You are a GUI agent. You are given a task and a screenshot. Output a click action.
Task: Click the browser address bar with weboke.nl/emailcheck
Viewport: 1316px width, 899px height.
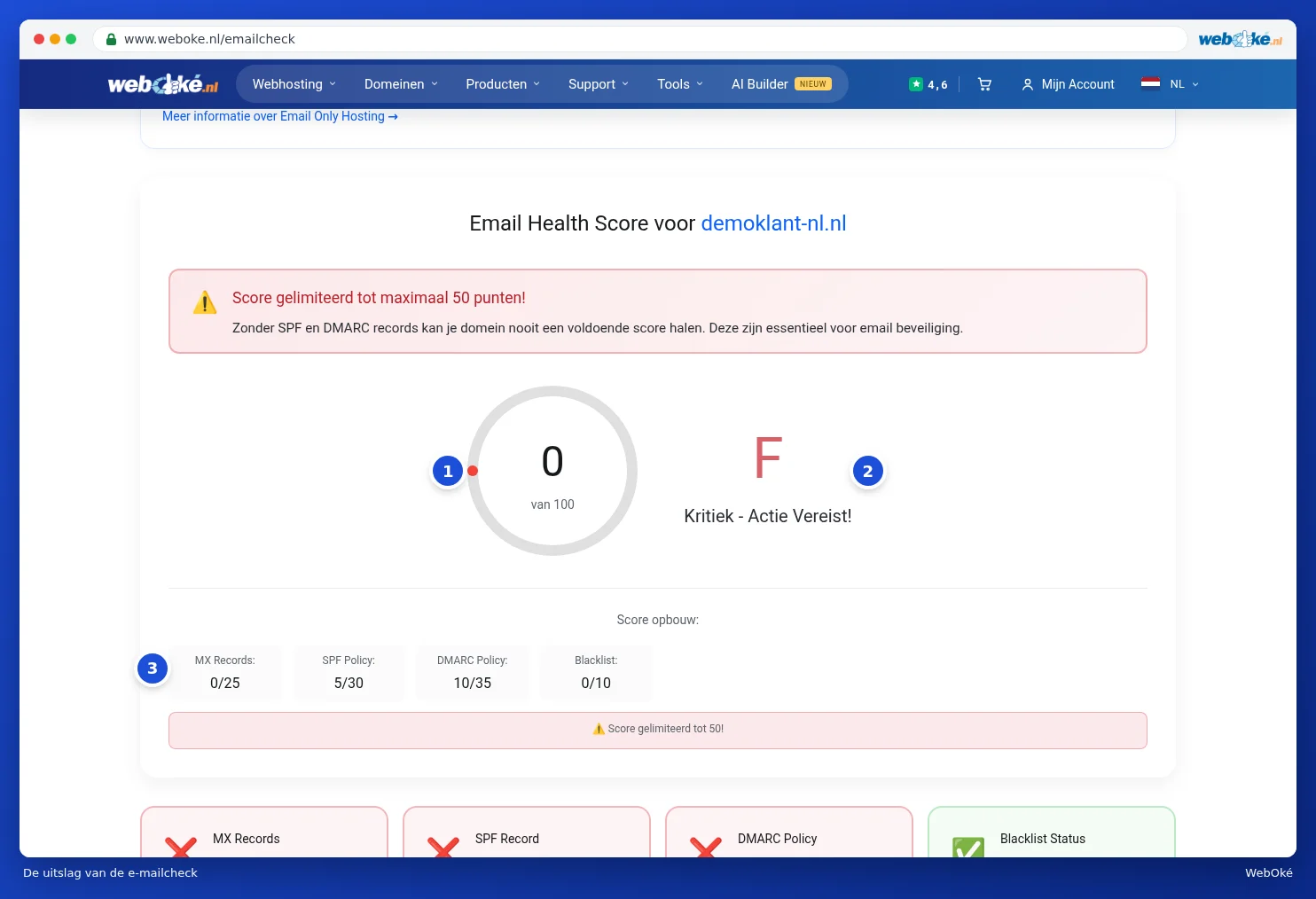639,39
